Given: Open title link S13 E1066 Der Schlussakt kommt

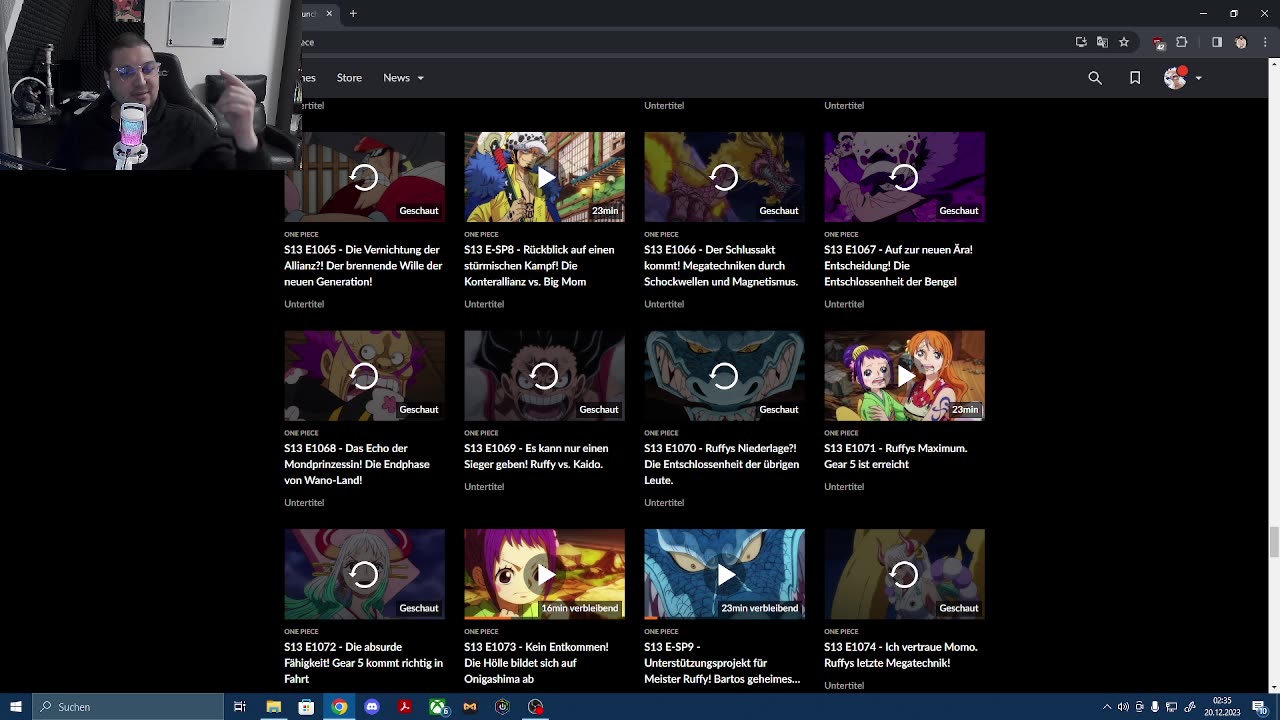Looking at the screenshot, I should pyautogui.click(x=721, y=266).
